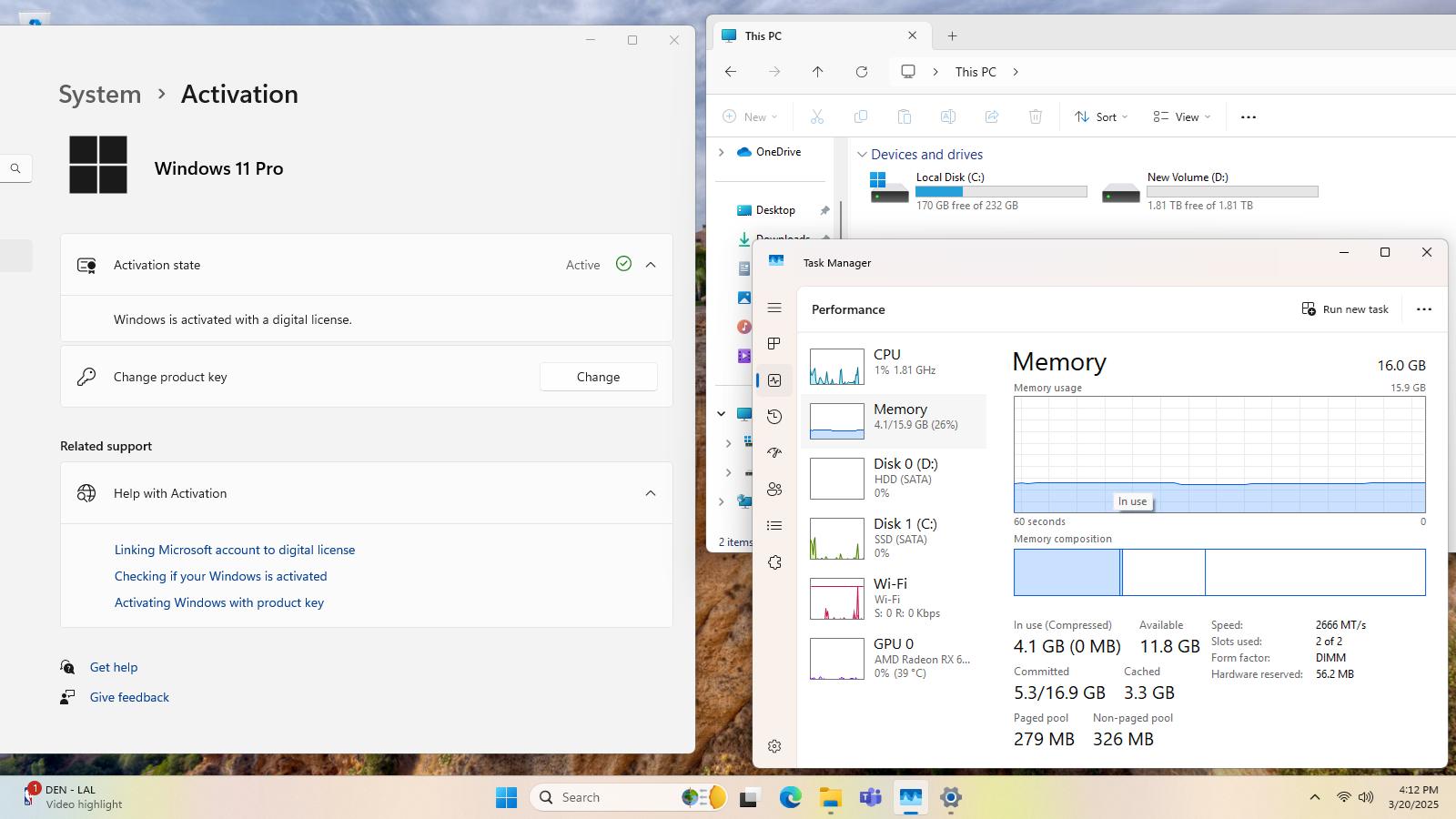Open Linking Microsoft account to digital license link
The image size is (1456, 819).
click(235, 550)
